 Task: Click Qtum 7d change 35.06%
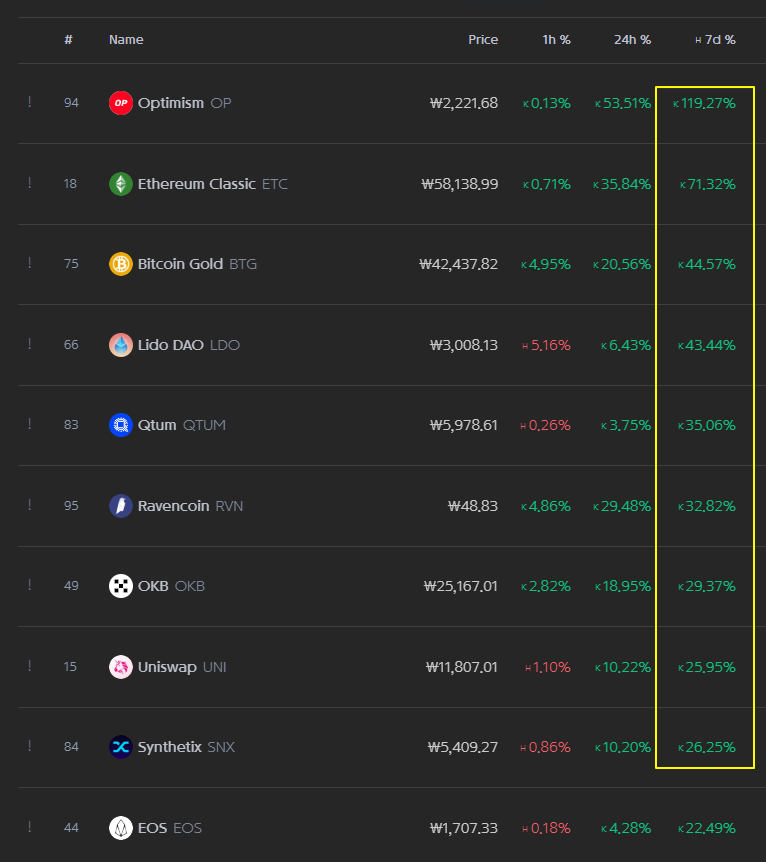pyautogui.click(x=707, y=425)
